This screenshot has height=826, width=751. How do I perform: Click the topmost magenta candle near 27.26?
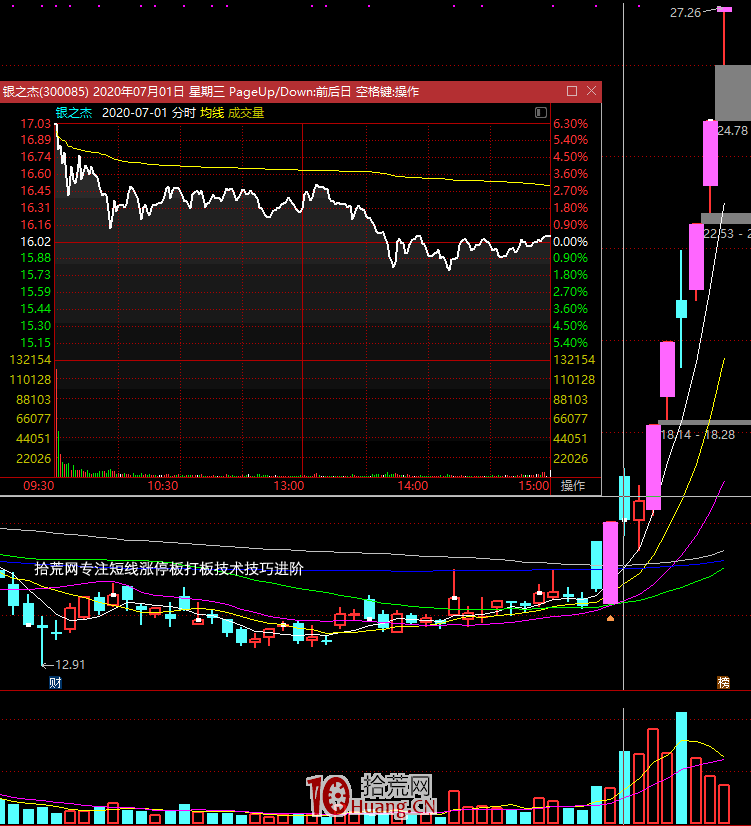pos(724,9)
